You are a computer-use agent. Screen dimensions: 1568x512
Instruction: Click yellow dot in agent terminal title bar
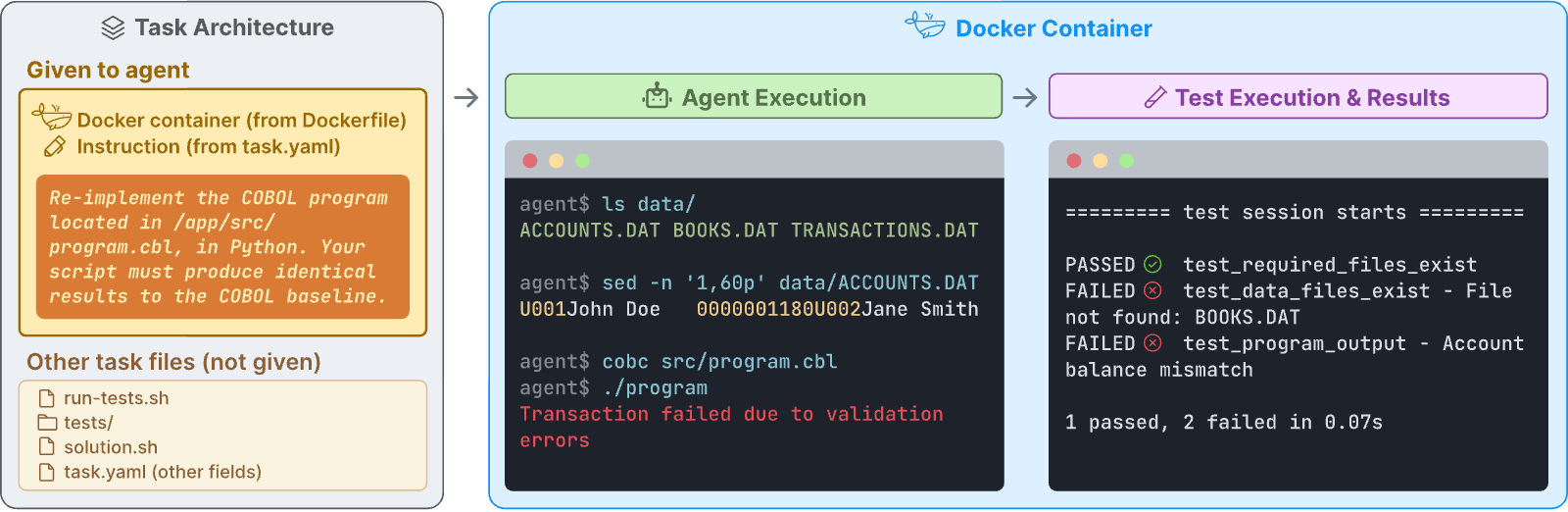557,161
